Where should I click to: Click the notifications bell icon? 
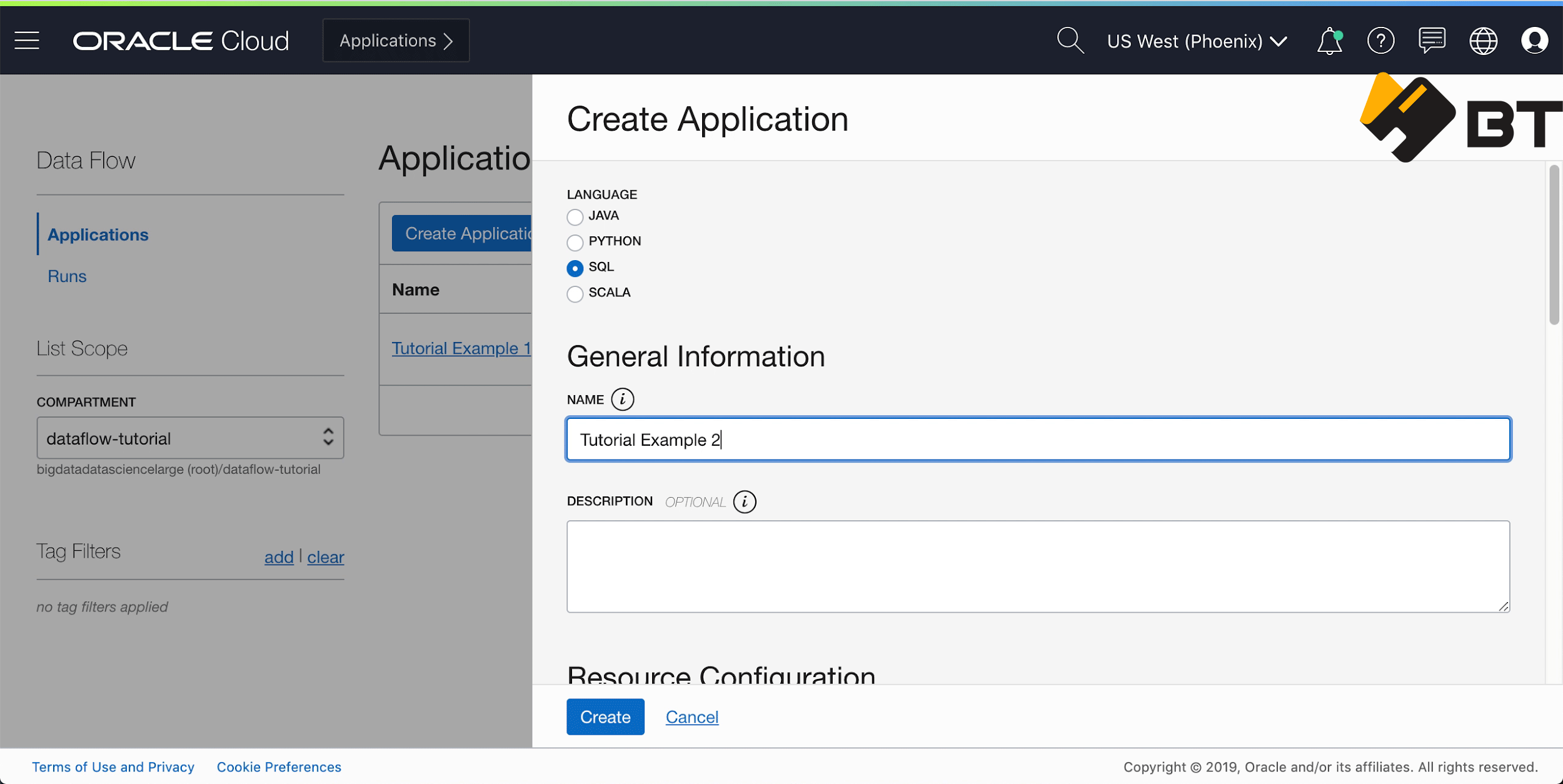1332,40
